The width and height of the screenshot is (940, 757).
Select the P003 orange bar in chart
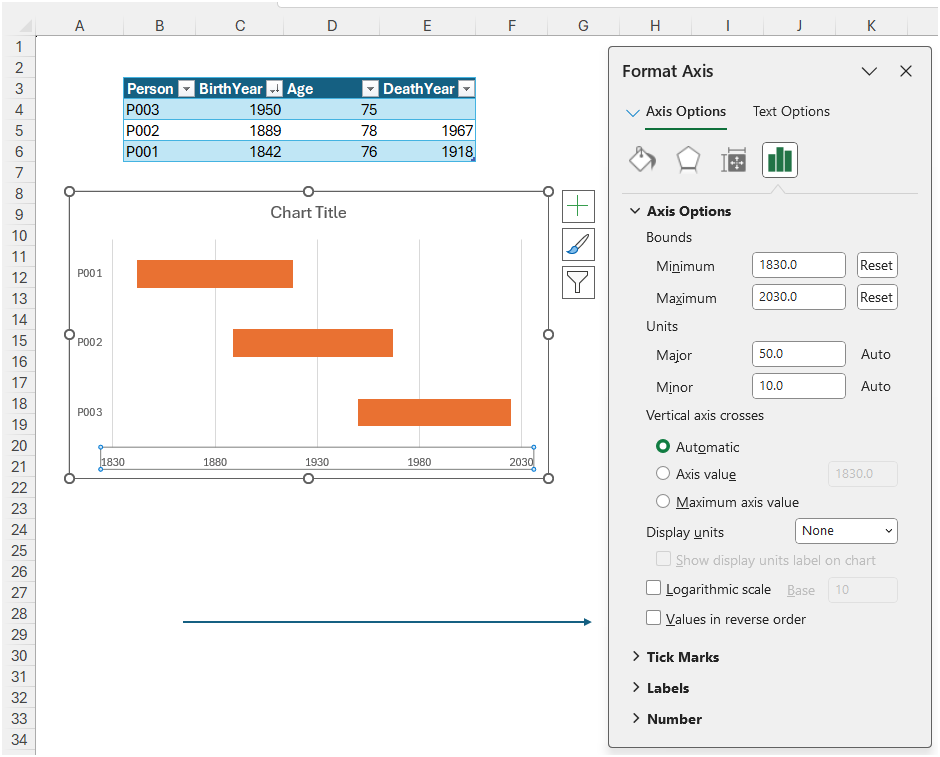[434, 412]
